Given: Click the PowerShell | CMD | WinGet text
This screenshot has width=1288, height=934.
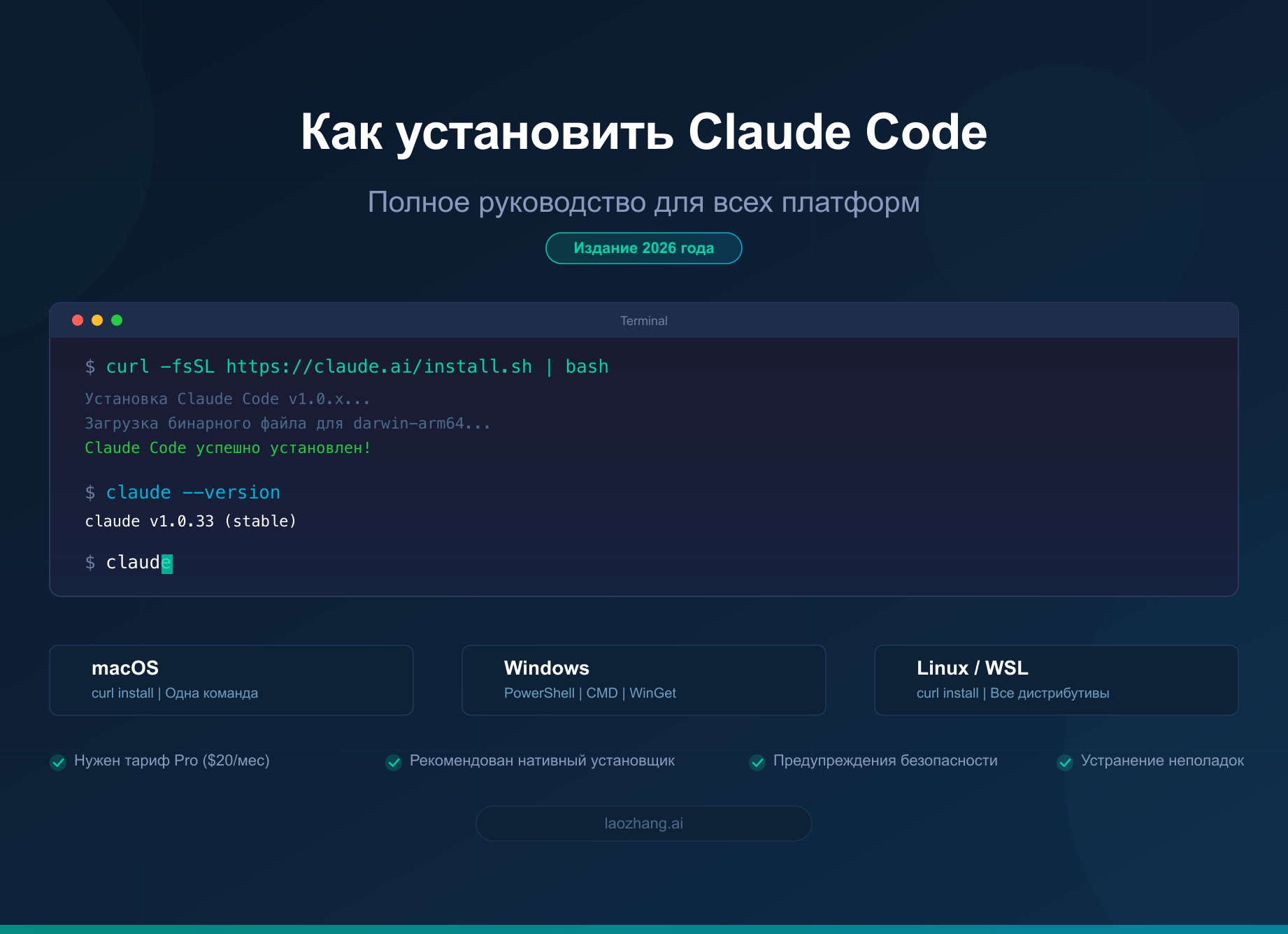Looking at the screenshot, I should tap(590, 693).
